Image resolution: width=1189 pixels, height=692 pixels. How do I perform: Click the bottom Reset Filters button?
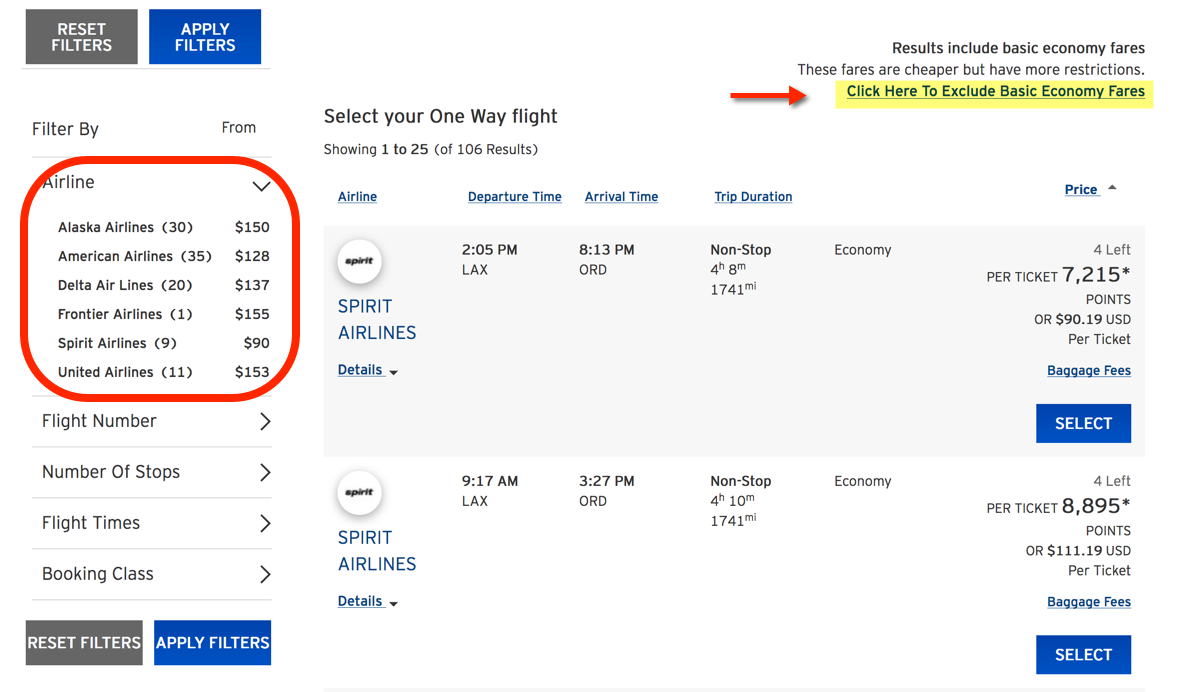tap(84, 643)
